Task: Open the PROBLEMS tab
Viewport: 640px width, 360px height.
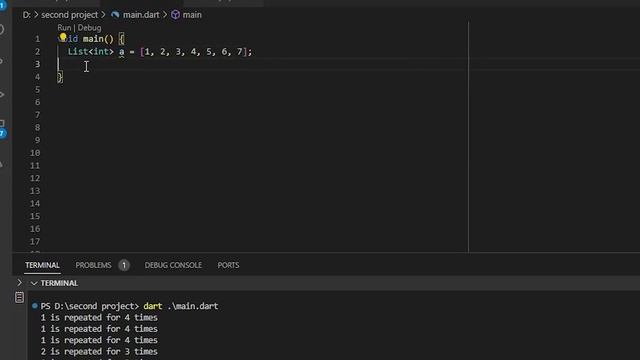Action: coord(93,265)
